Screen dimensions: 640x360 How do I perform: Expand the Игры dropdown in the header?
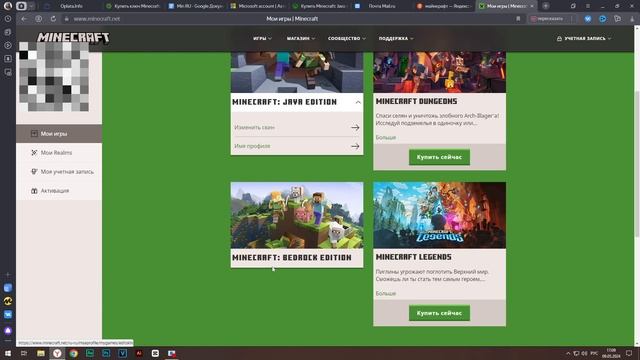click(x=262, y=38)
